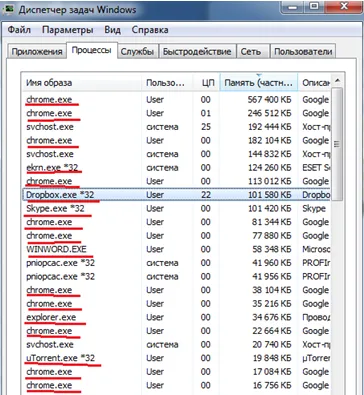364x395 pixels.
Task: Click the 58 348 КБ memory value
Action: tap(272, 249)
